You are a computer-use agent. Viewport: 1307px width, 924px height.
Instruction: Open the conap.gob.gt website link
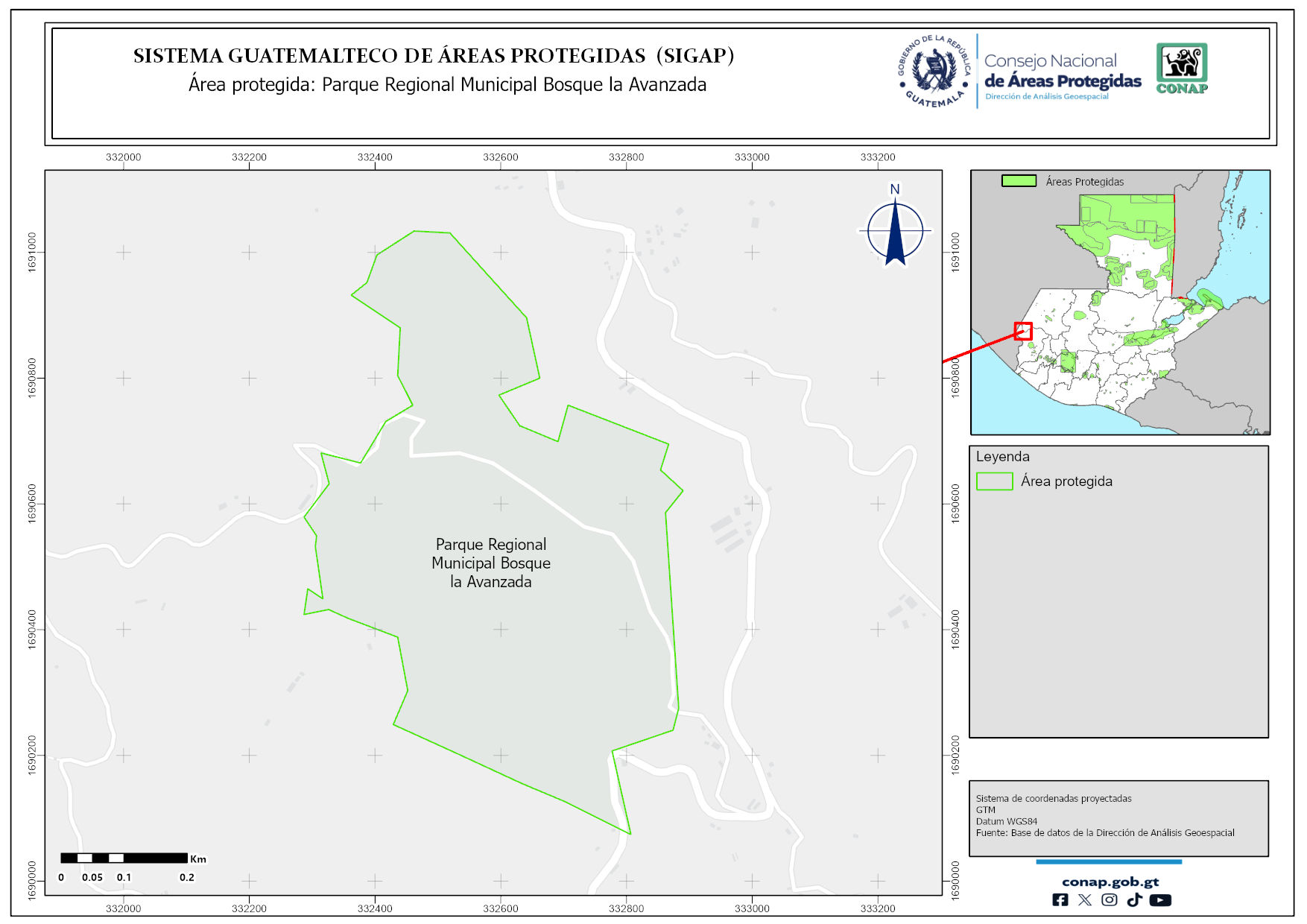1110,882
